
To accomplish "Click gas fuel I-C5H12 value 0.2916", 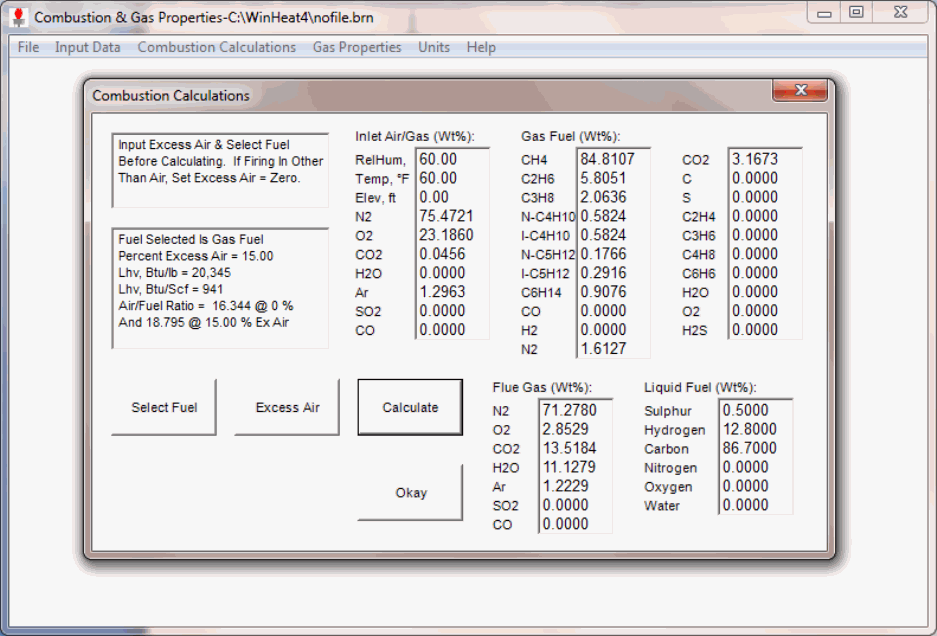I will pyautogui.click(x=614, y=273).
